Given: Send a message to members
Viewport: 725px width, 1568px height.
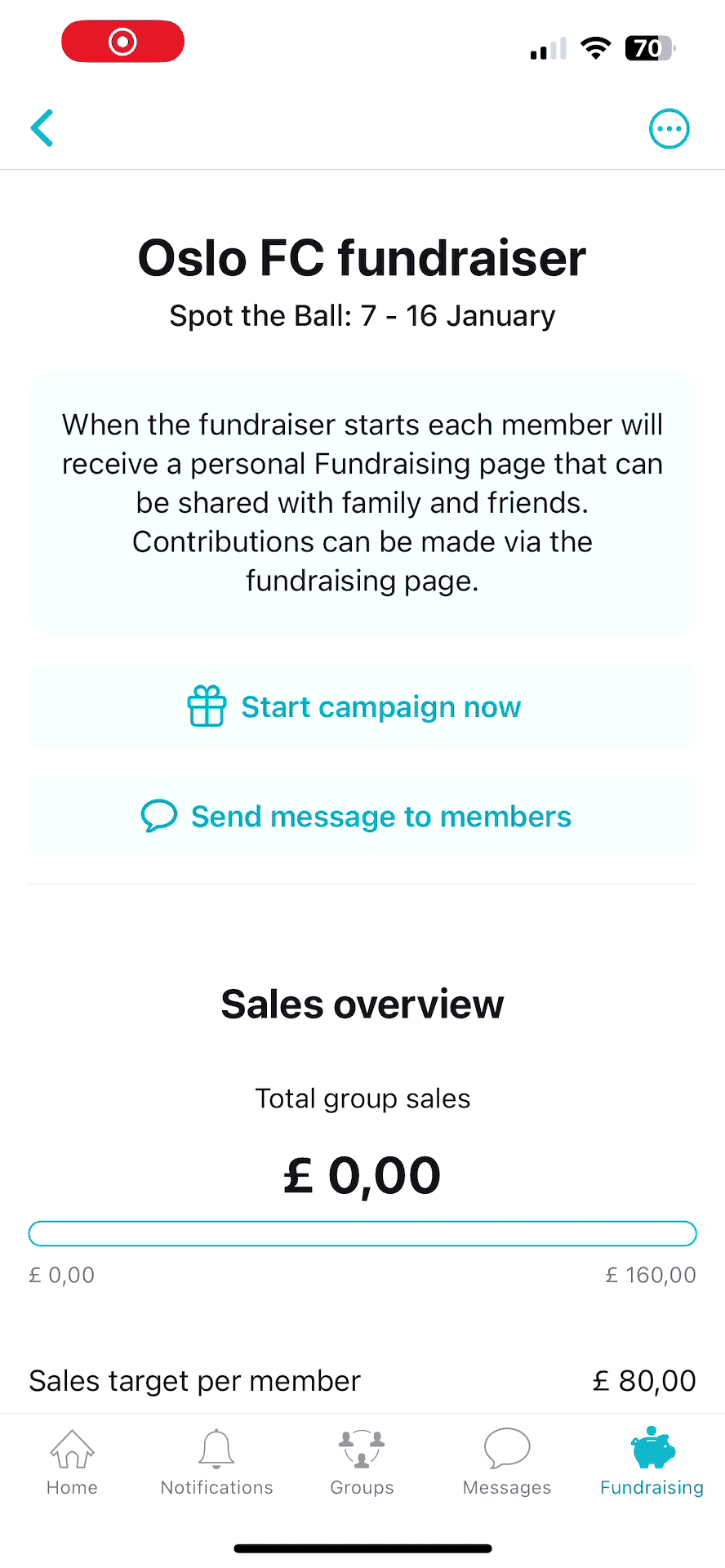Looking at the screenshot, I should click(380, 816).
